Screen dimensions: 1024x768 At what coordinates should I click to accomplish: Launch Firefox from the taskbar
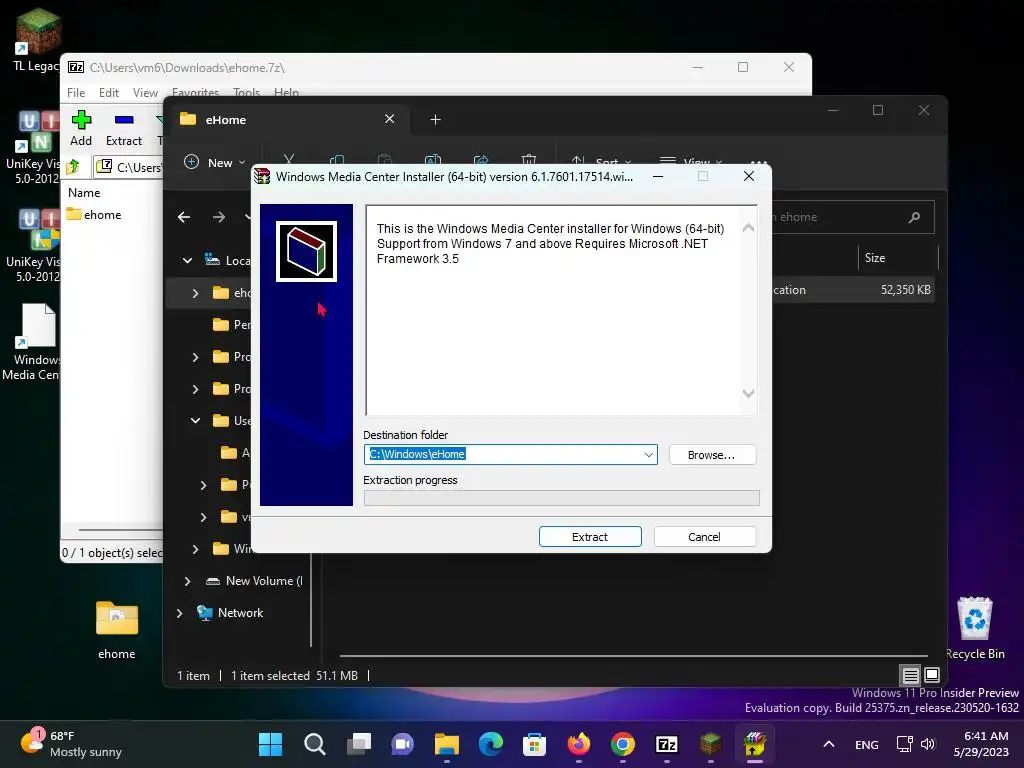[x=579, y=744]
